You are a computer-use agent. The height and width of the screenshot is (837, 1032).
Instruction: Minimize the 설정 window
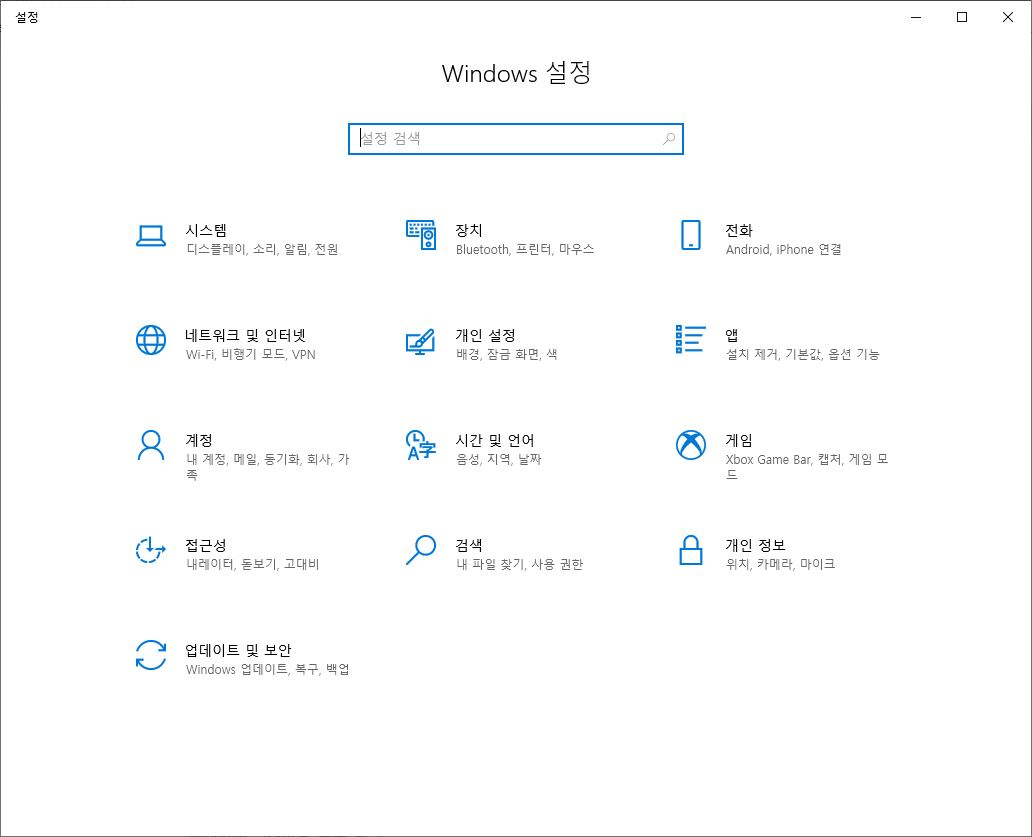click(916, 17)
